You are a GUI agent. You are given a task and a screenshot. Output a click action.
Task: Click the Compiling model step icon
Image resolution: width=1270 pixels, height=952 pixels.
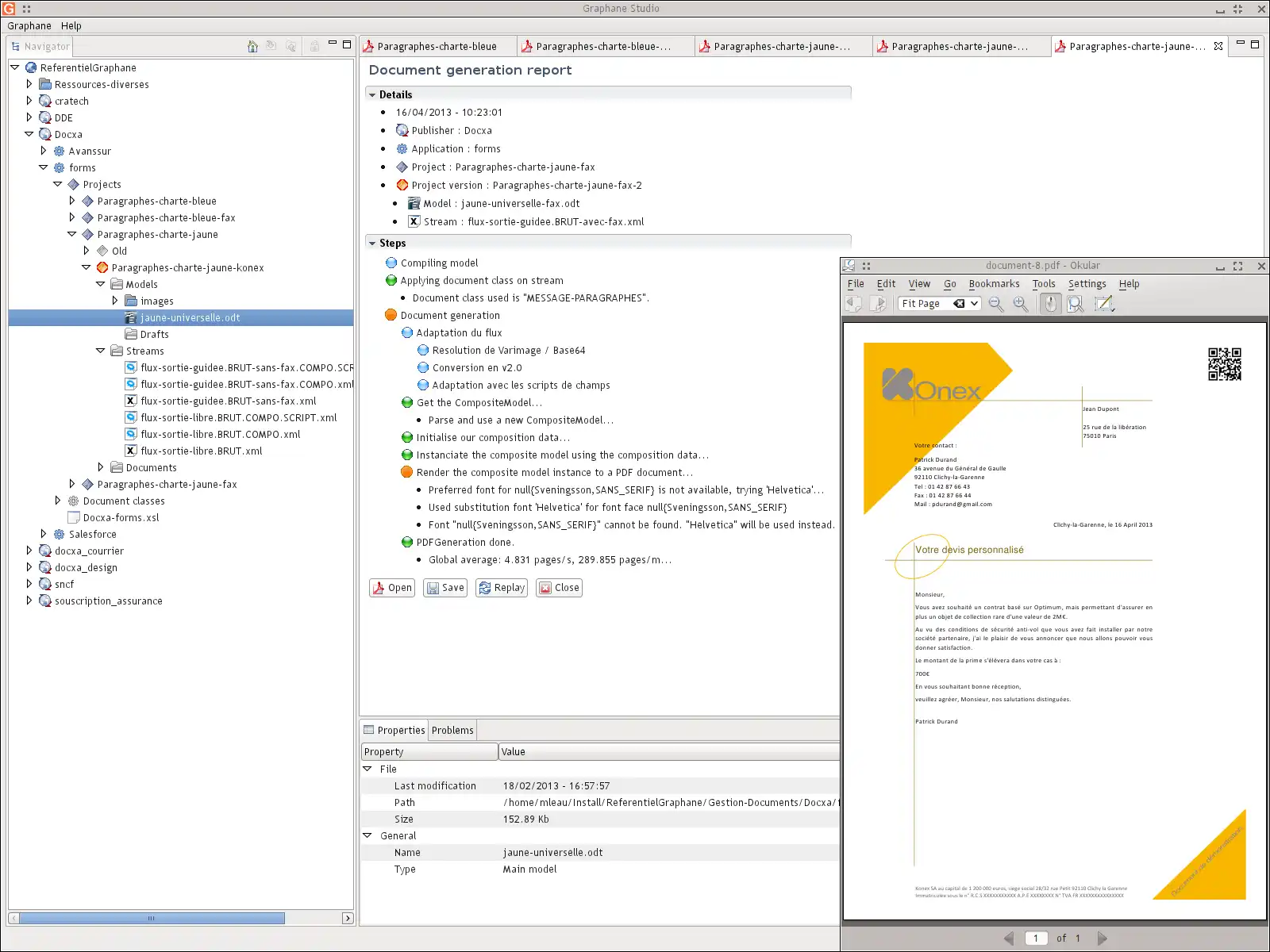(x=391, y=263)
